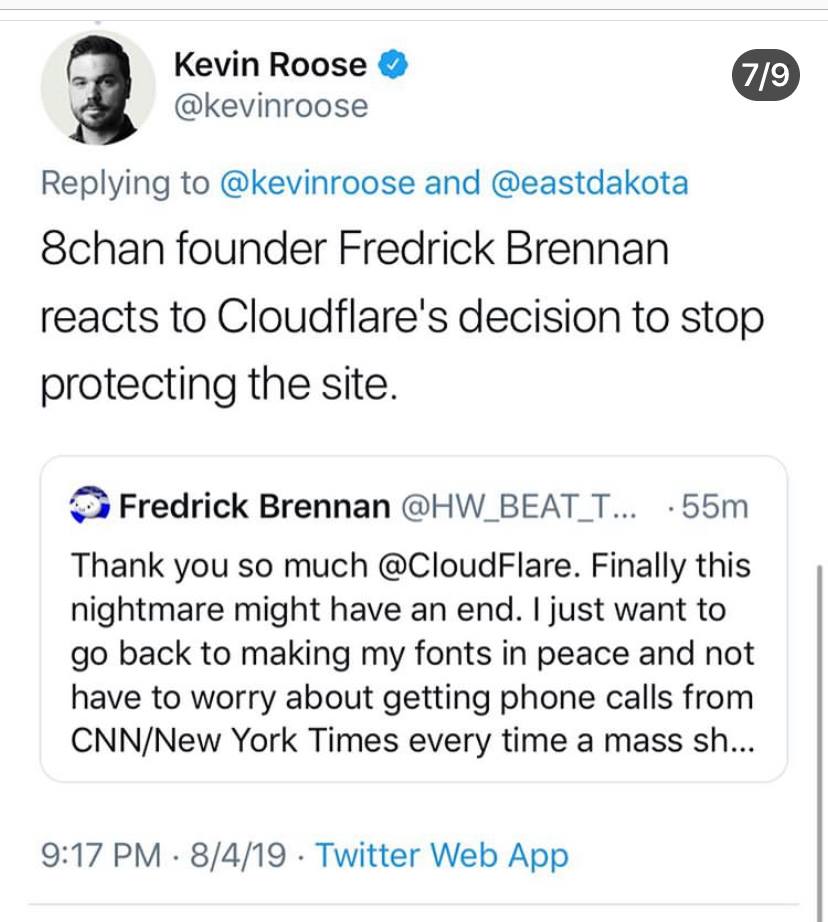Image resolution: width=828 pixels, height=922 pixels.
Task: Click Kevin Roose's profile photo
Action: pyautogui.click(x=98, y=88)
